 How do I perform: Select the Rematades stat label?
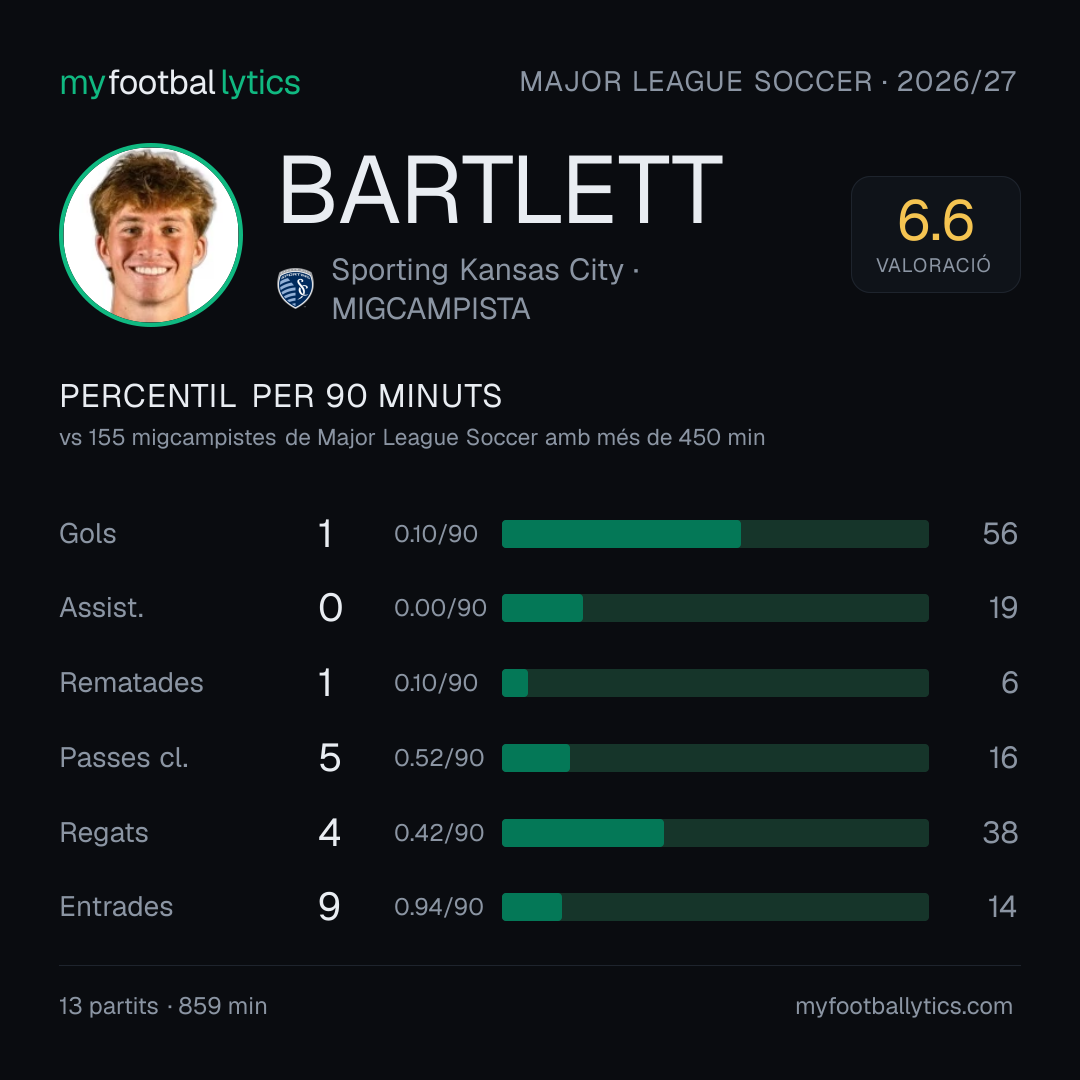132,683
